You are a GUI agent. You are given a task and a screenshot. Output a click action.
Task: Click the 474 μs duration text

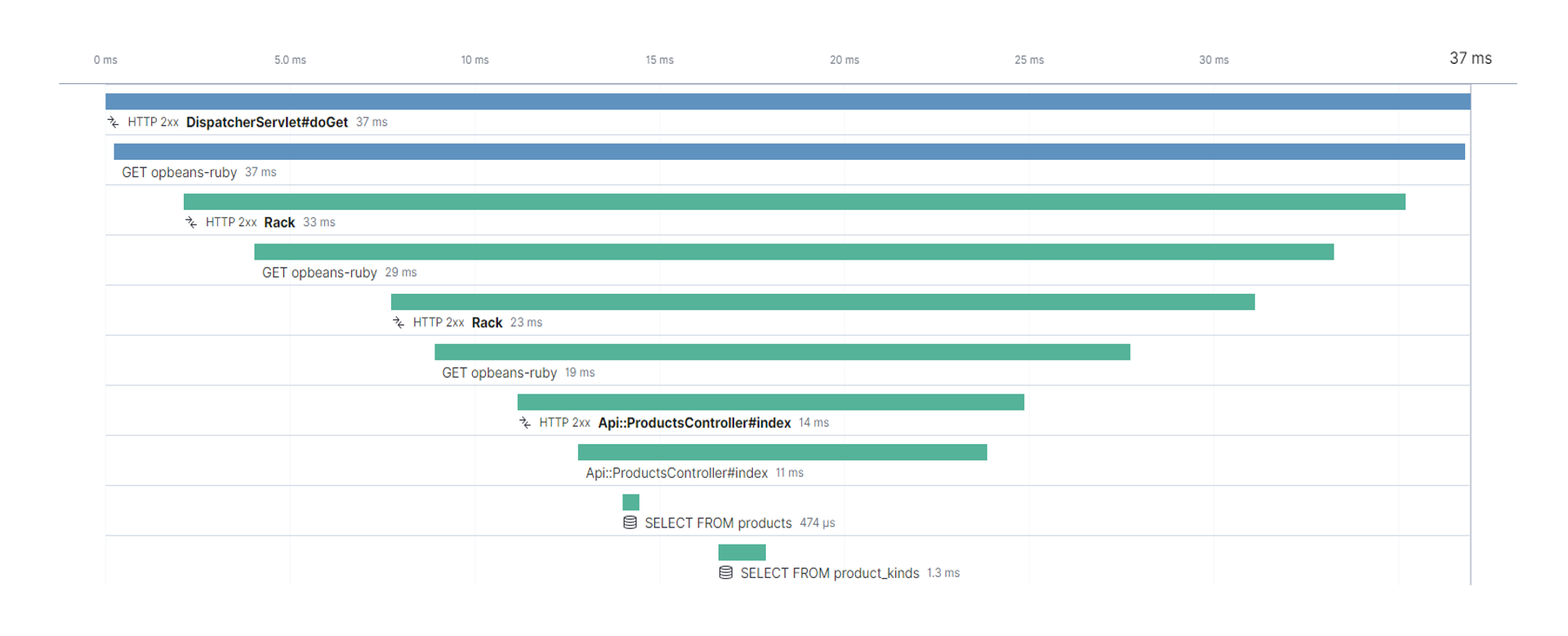817,523
